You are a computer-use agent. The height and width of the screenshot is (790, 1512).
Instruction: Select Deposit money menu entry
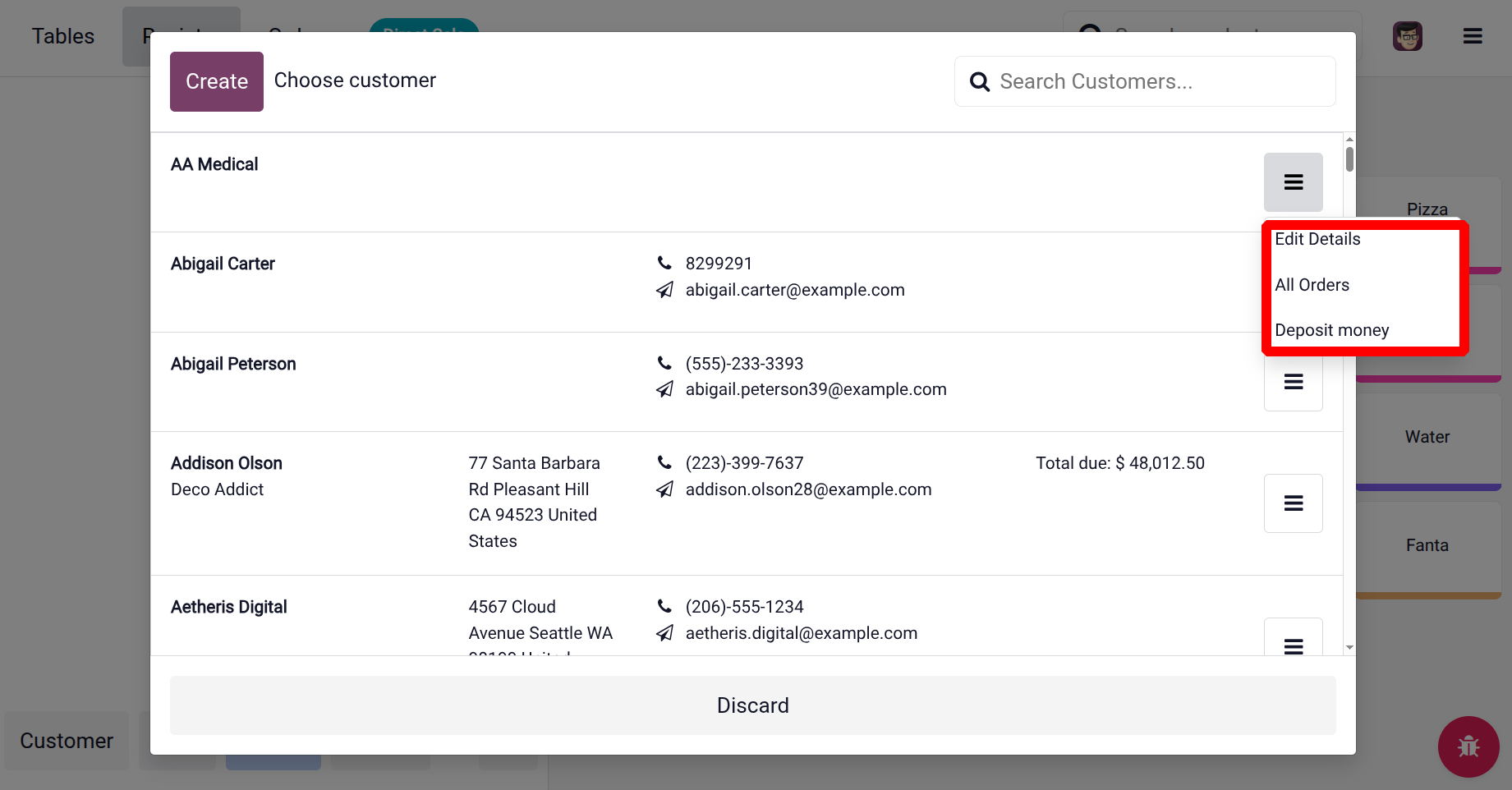coord(1331,330)
